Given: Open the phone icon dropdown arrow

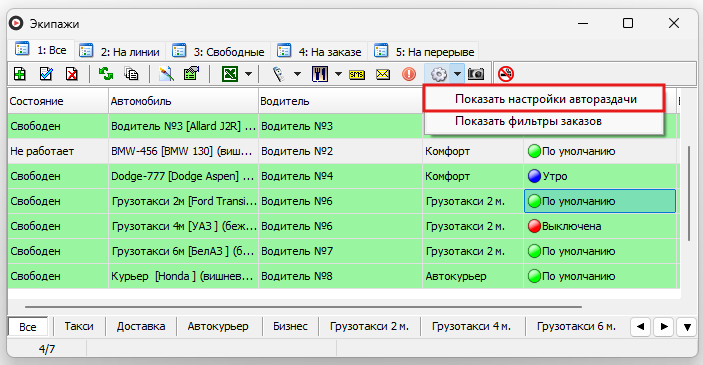Looking at the screenshot, I should (x=297, y=74).
